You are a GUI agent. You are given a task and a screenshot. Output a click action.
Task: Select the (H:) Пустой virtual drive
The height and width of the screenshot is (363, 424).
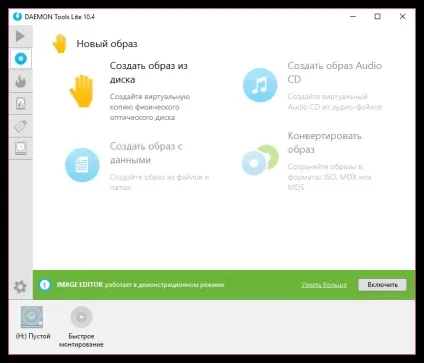(32, 317)
